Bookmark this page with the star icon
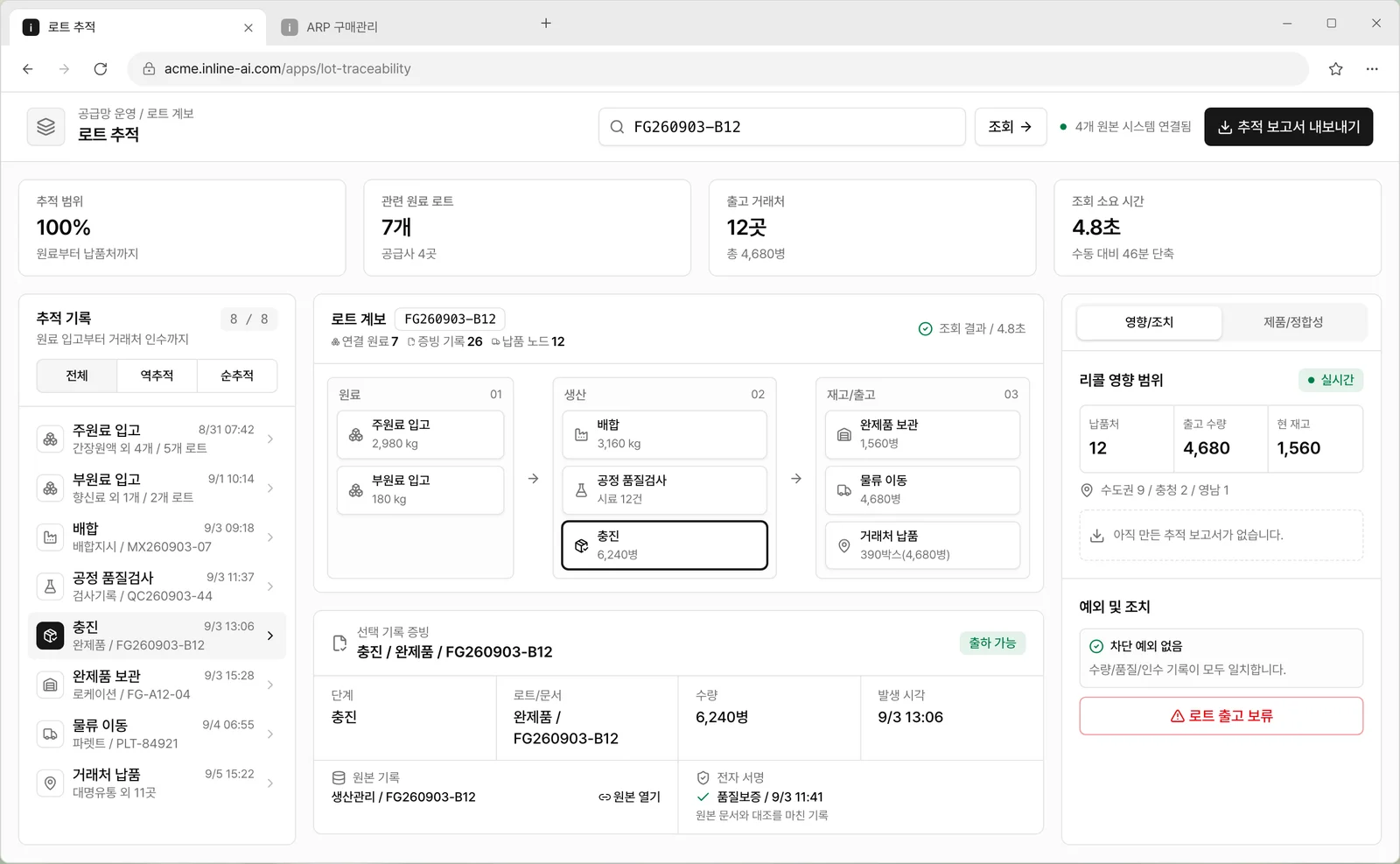 (x=1335, y=68)
